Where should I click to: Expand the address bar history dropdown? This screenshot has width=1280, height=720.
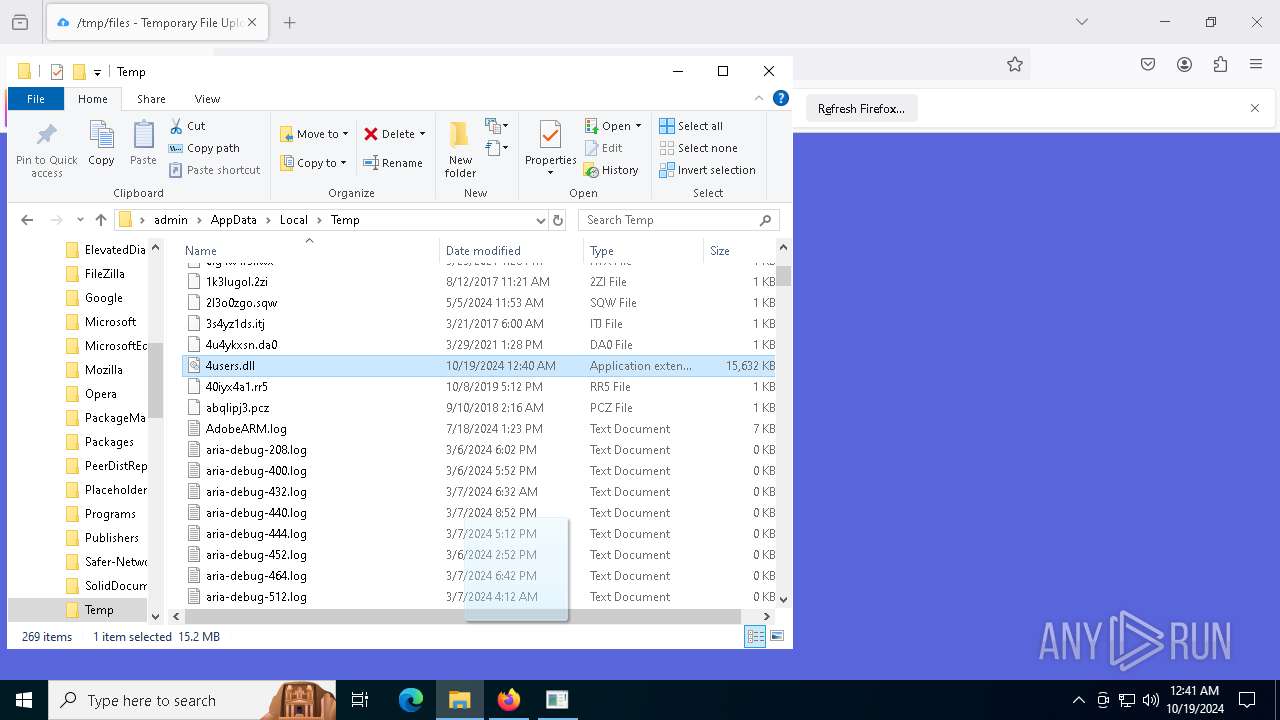click(x=540, y=220)
